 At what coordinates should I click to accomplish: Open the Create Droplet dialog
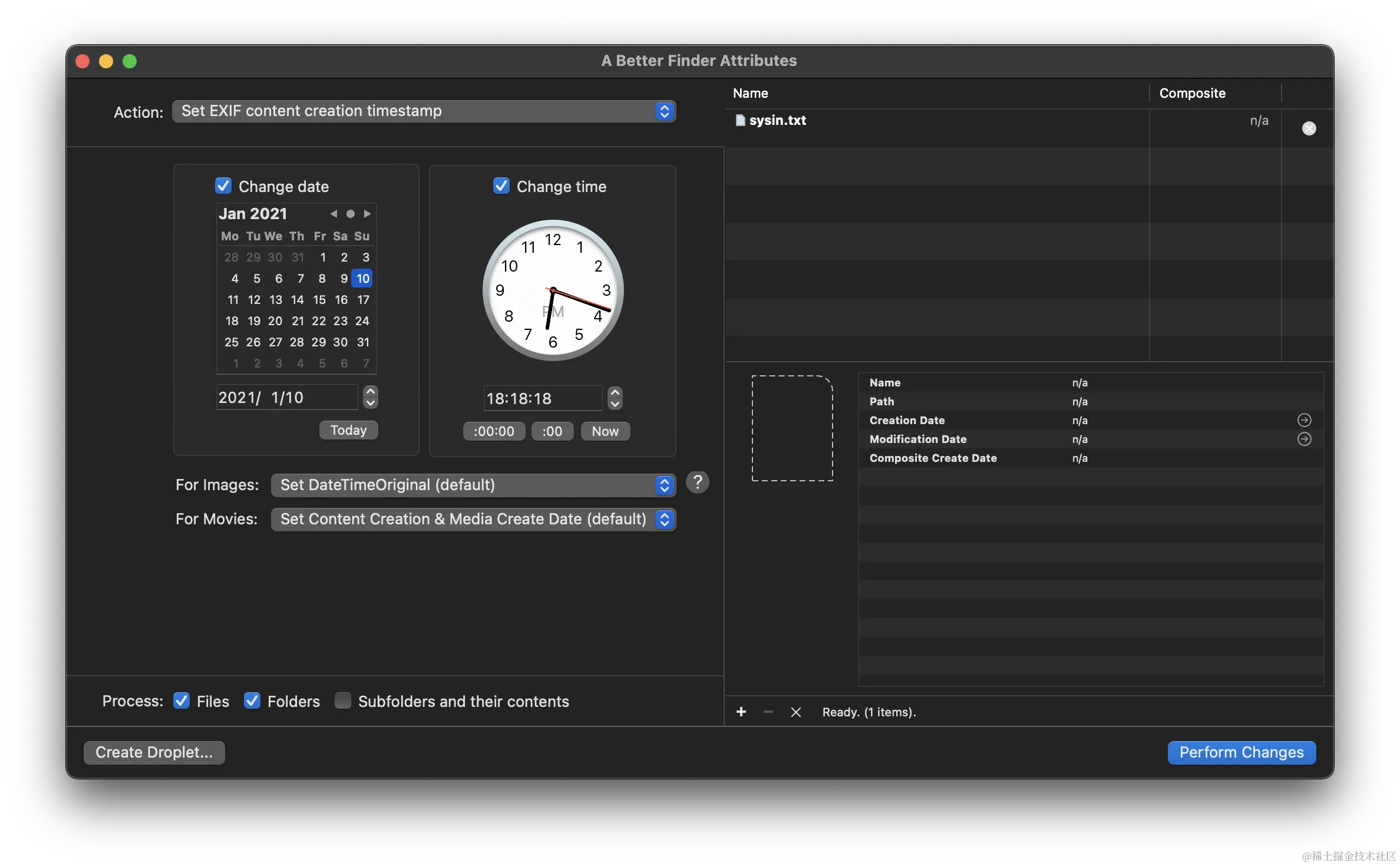click(154, 752)
